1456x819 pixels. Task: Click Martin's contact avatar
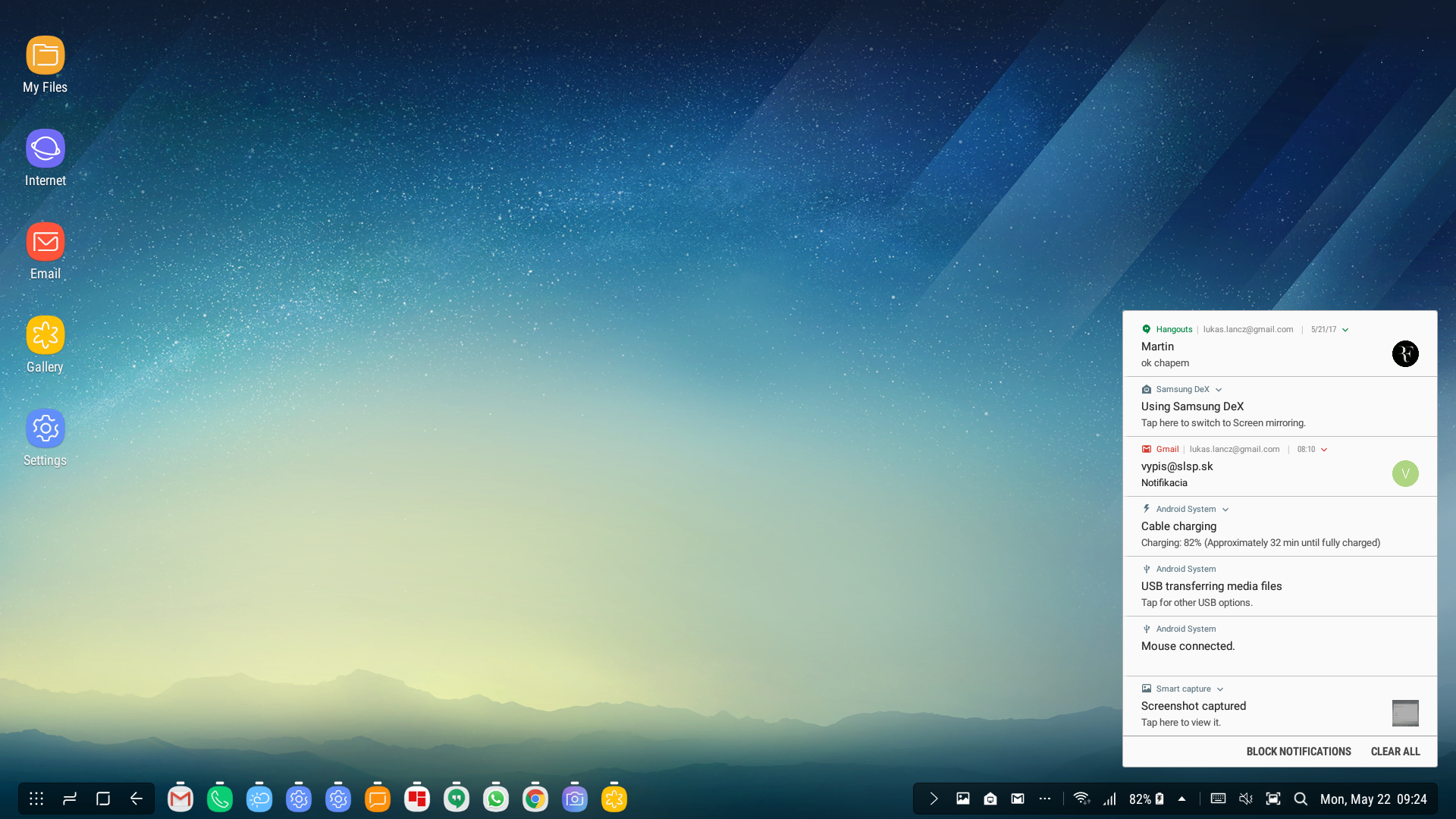tap(1405, 353)
